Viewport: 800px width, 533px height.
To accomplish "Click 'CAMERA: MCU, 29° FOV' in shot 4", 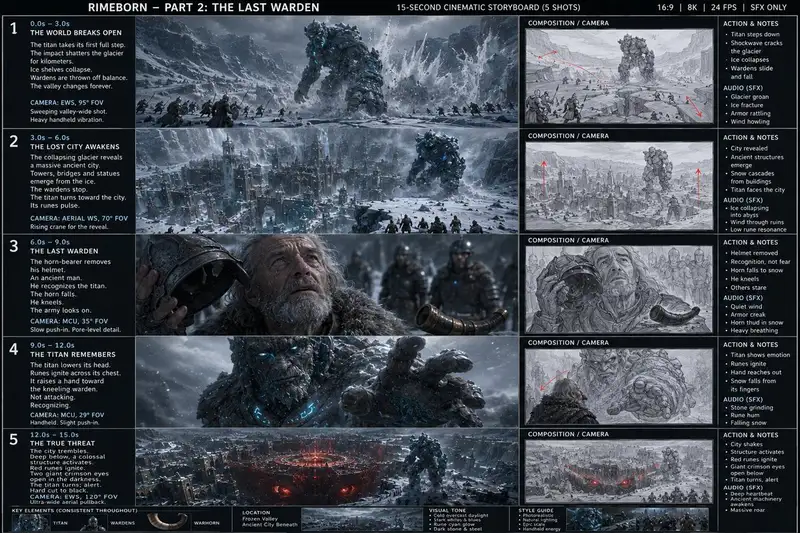I will click(67, 415).
